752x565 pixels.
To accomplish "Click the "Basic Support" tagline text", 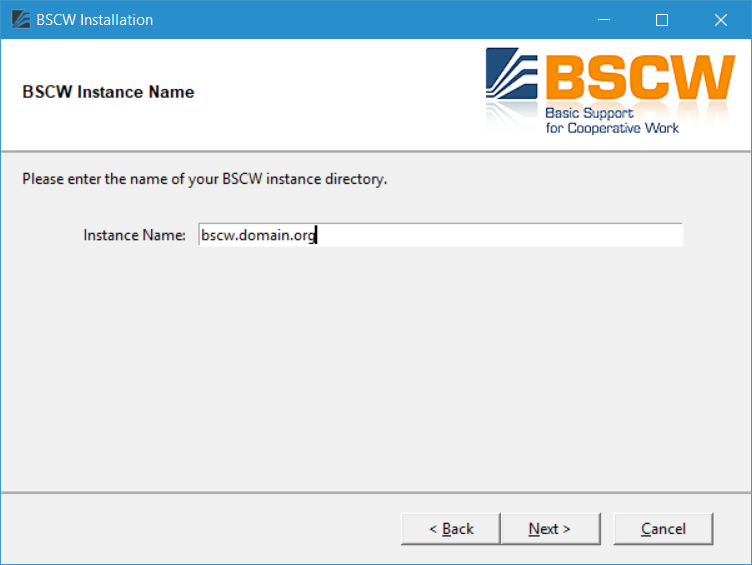I will coord(589,113).
